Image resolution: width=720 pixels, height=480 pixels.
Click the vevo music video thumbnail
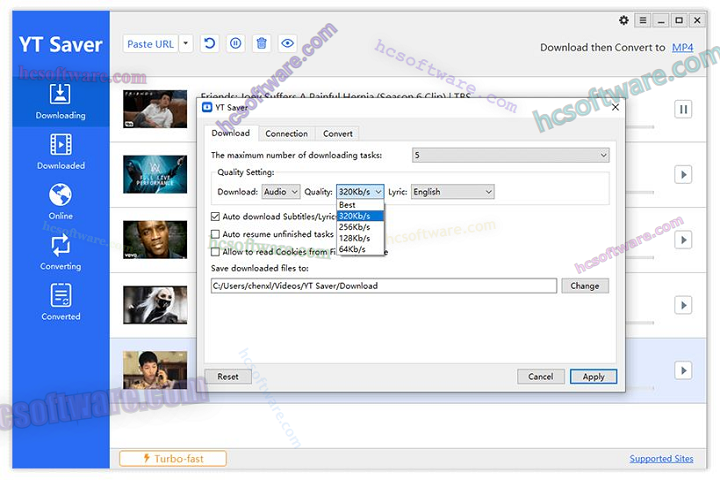point(155,240)
